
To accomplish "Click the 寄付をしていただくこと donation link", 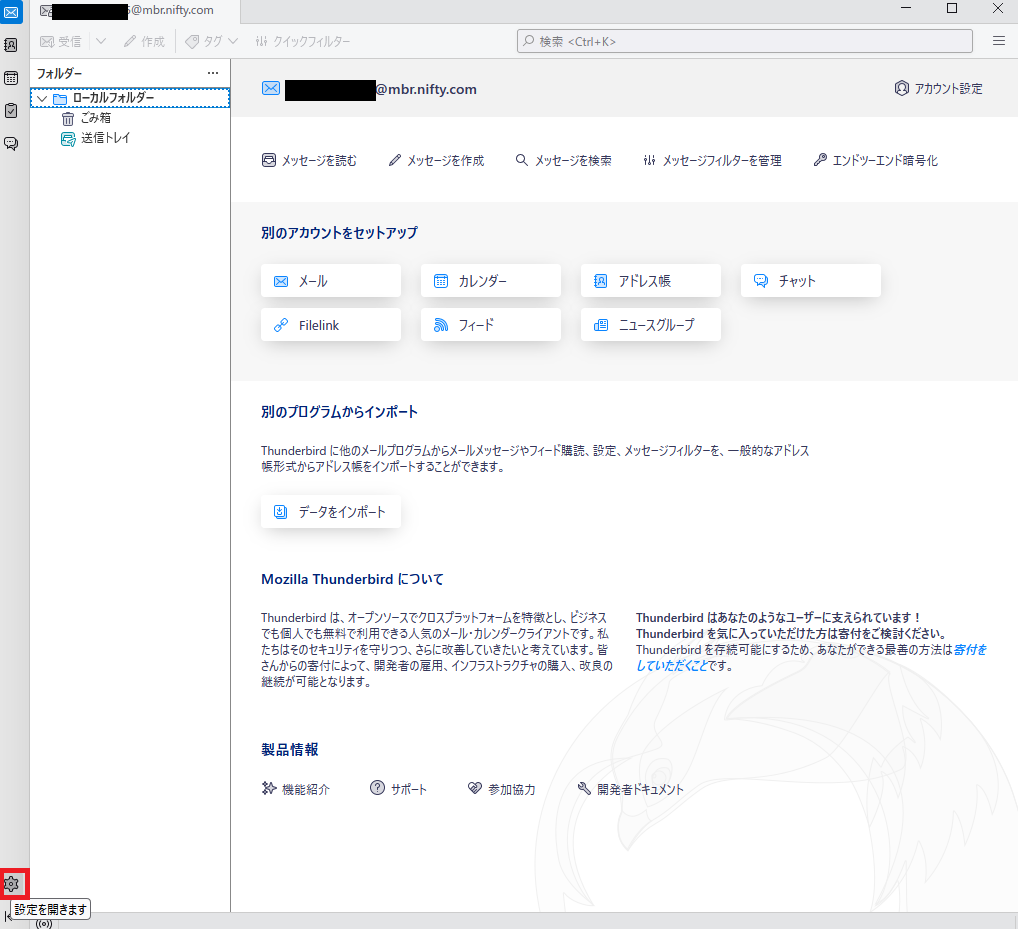I will point(970,650).
